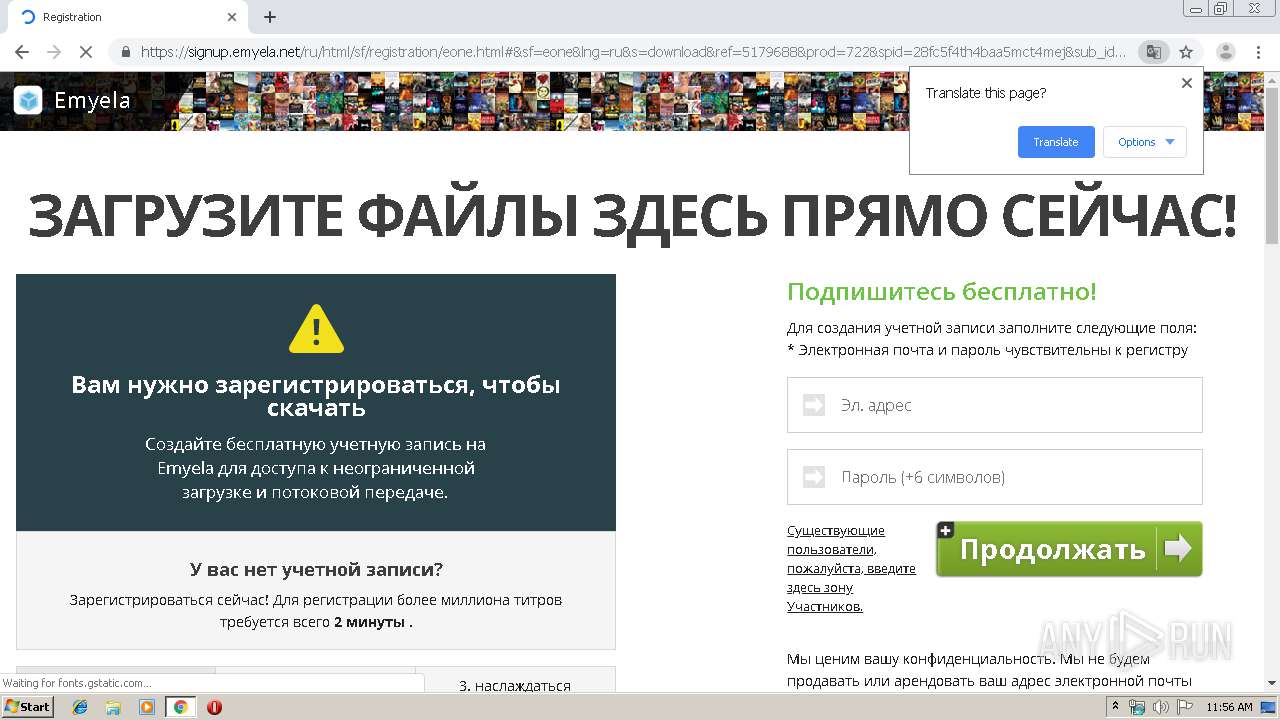
Task: Click the 11:56 AM clock
Action: pyautogui.click(x=1229, y=707)
